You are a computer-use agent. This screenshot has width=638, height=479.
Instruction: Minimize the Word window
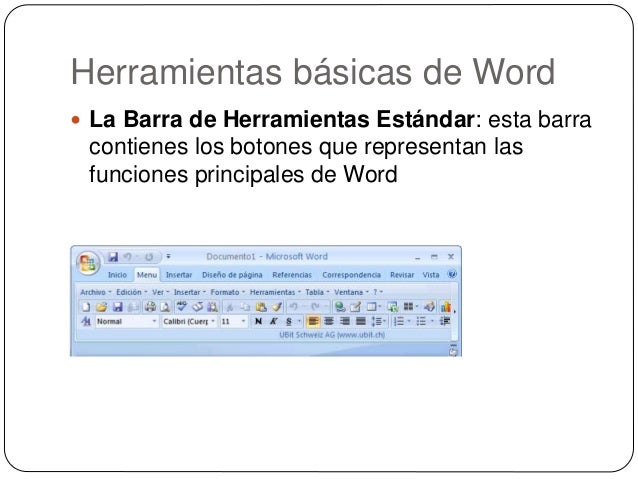(417, 257)
